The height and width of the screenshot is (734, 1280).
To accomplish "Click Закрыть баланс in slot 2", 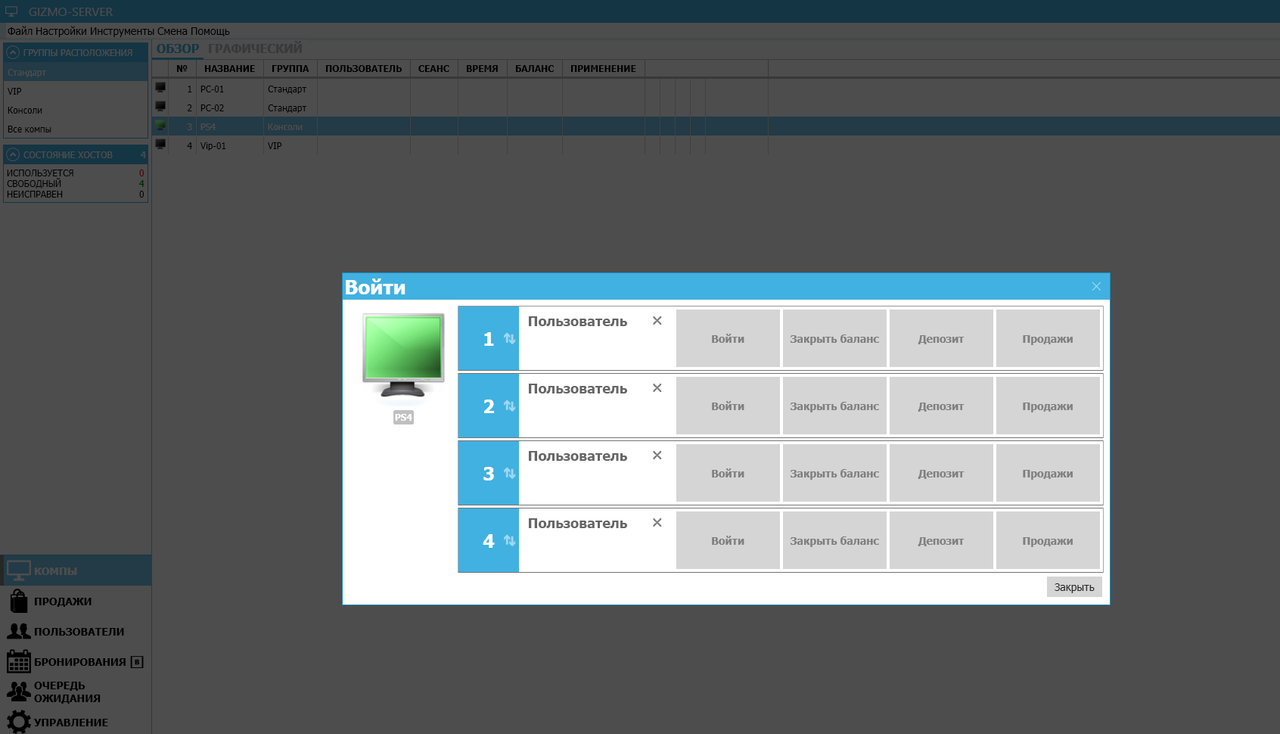I will pos(834,406).
